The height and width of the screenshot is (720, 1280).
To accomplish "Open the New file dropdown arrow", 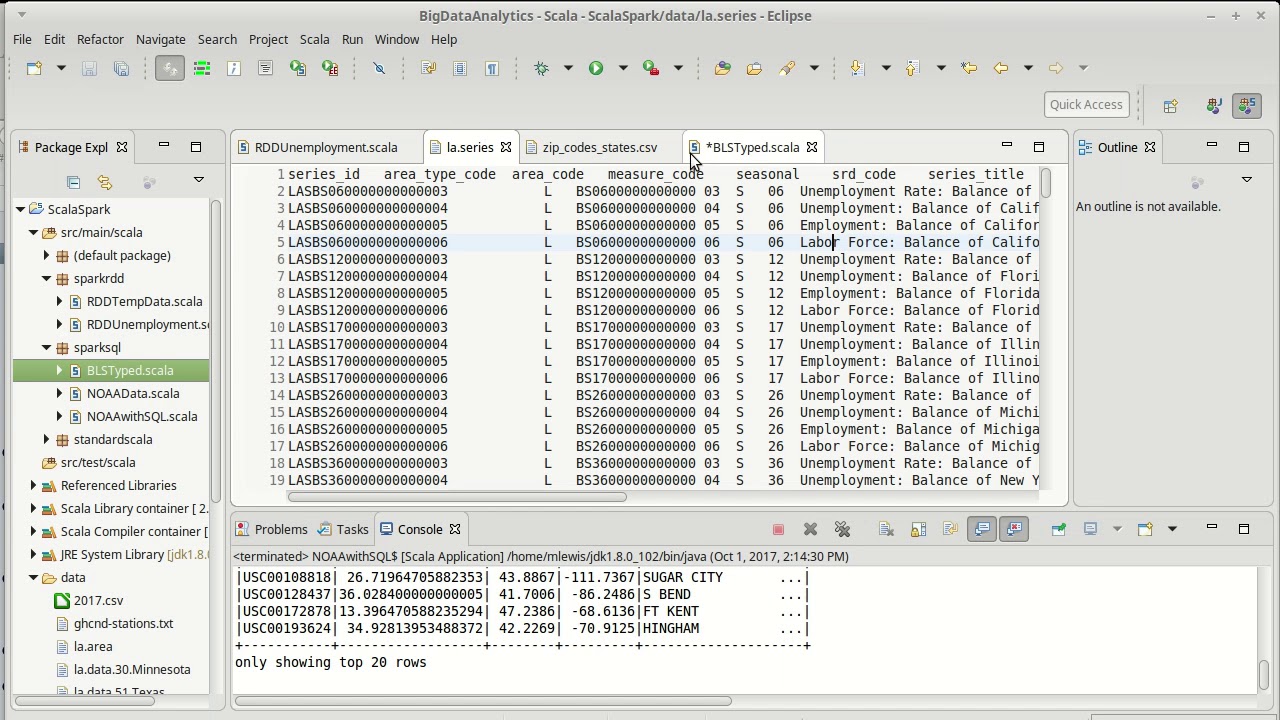I will pyautogui.click(x=61, y=68).
